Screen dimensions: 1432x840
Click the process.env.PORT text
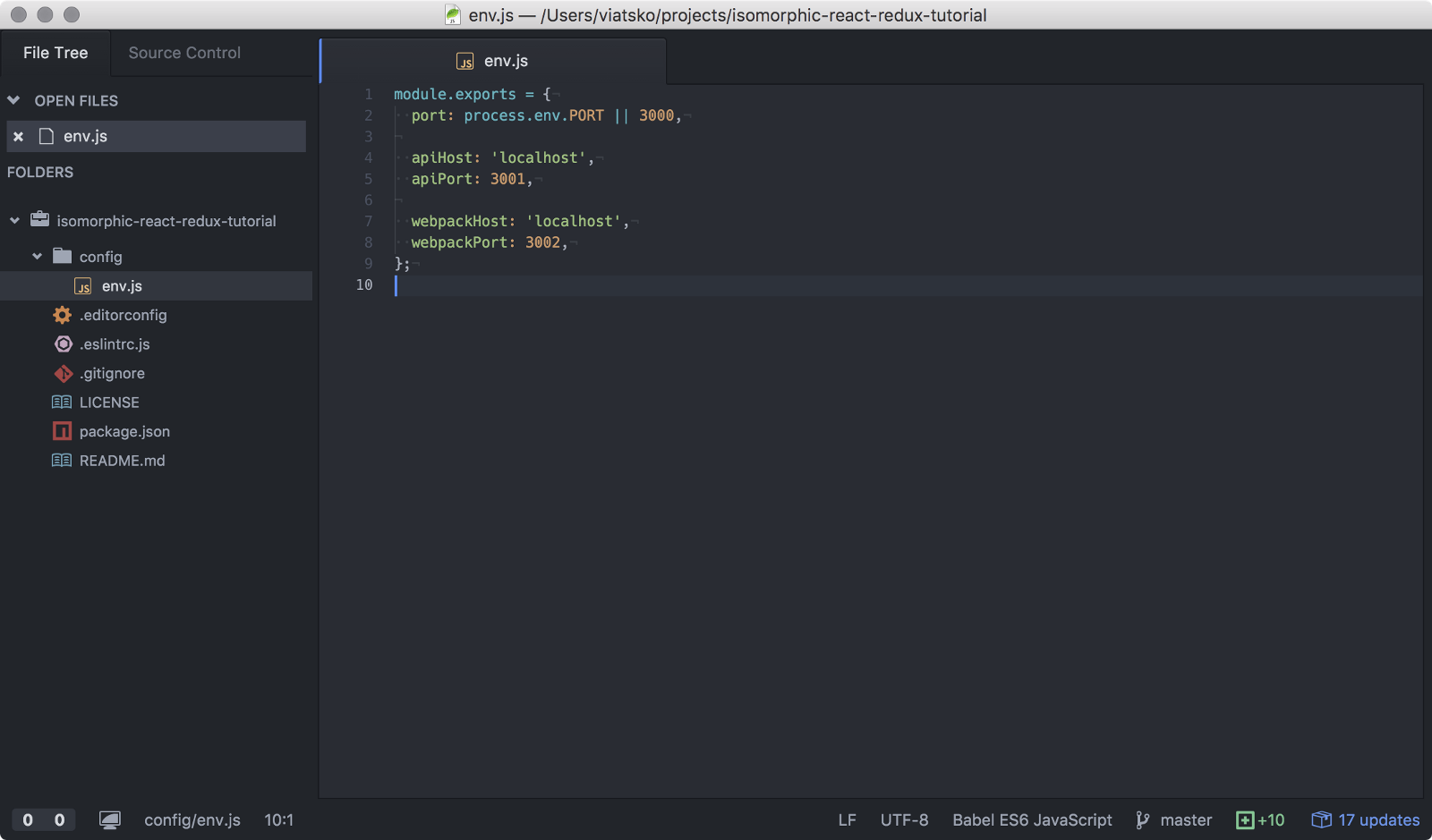(x=533, y=115)
